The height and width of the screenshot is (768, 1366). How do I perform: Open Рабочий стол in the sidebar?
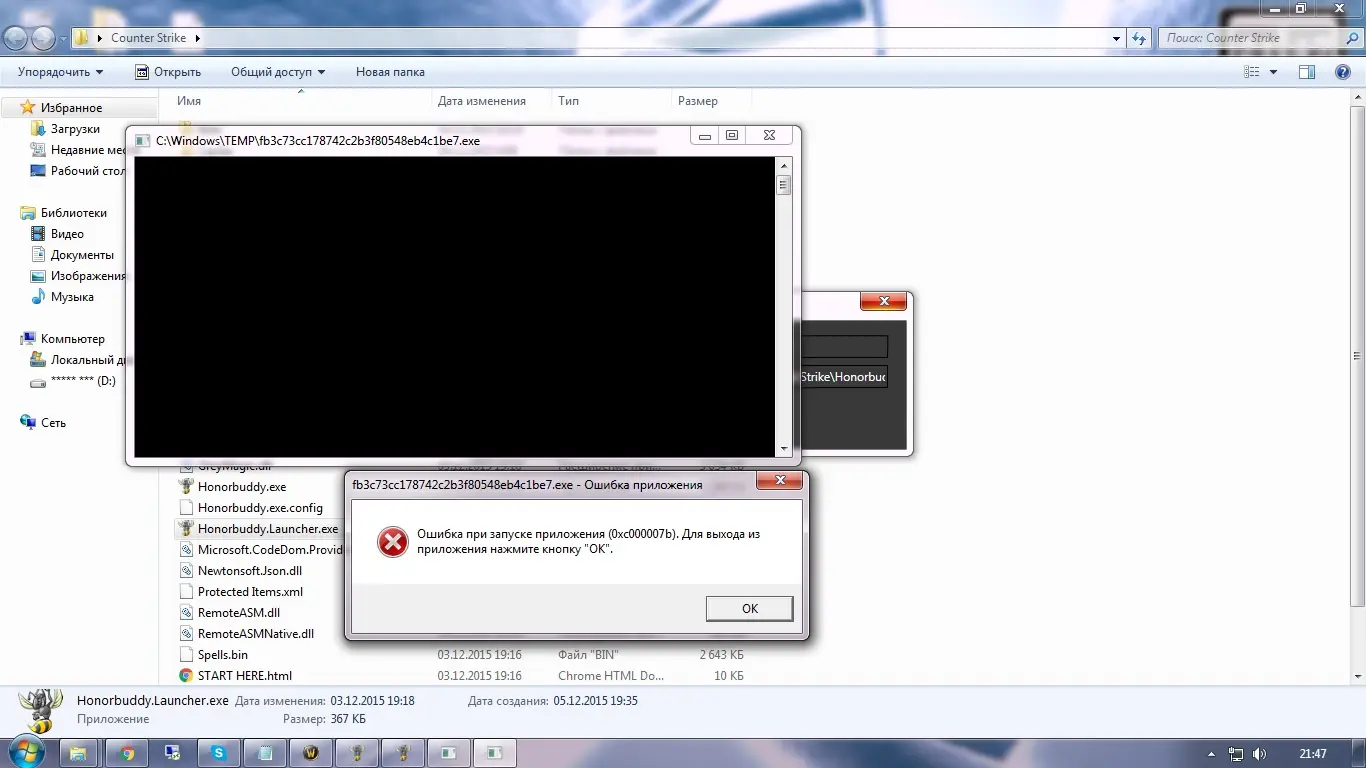88,171
